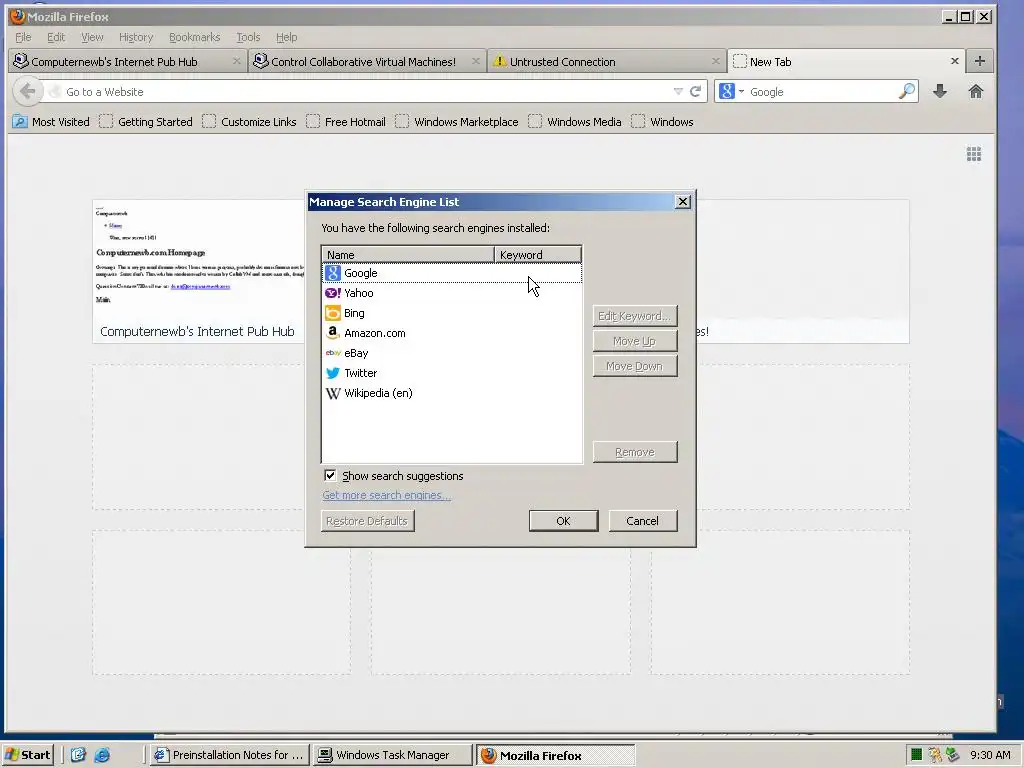Select the Yahoo row text

pyautogui.click(x=359, y=293)
